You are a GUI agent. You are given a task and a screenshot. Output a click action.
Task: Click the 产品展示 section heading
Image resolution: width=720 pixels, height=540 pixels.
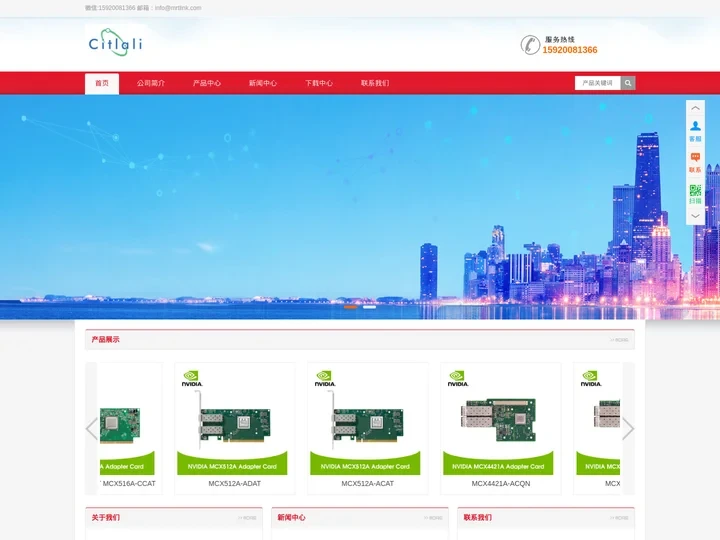106,339
